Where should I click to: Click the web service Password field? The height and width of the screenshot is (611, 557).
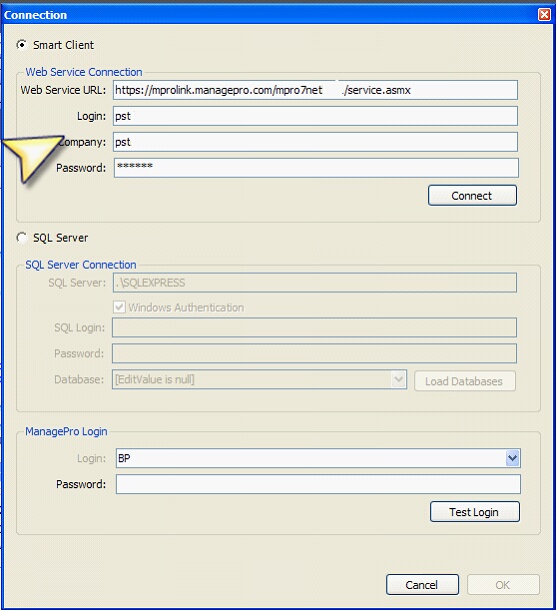316,168
